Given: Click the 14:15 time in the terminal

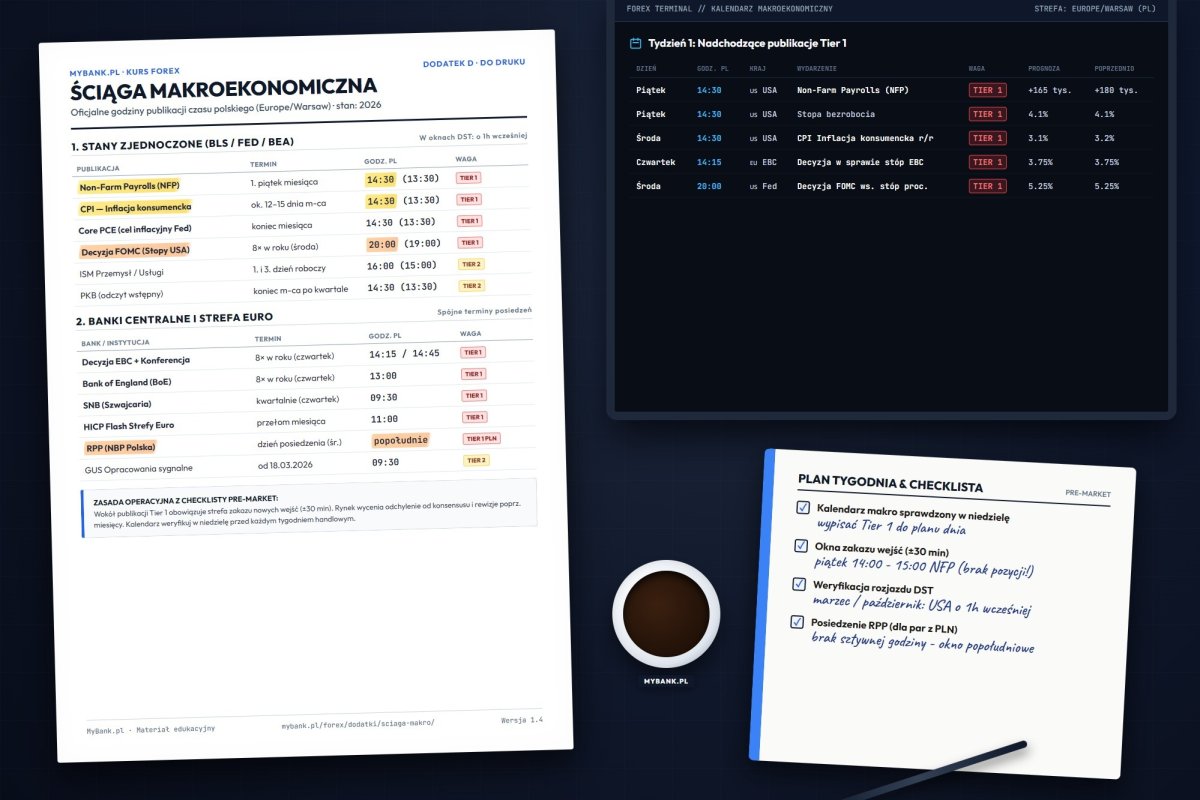Looking at the screenshot, I should 709,162.
